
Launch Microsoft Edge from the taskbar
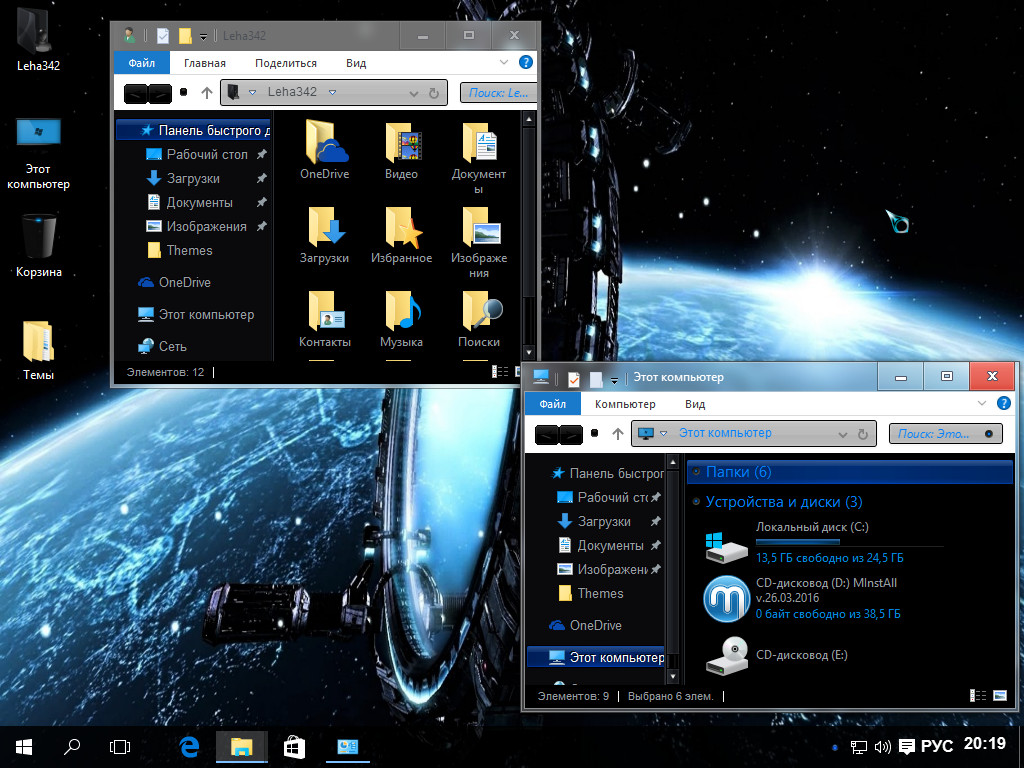[190, 746]
